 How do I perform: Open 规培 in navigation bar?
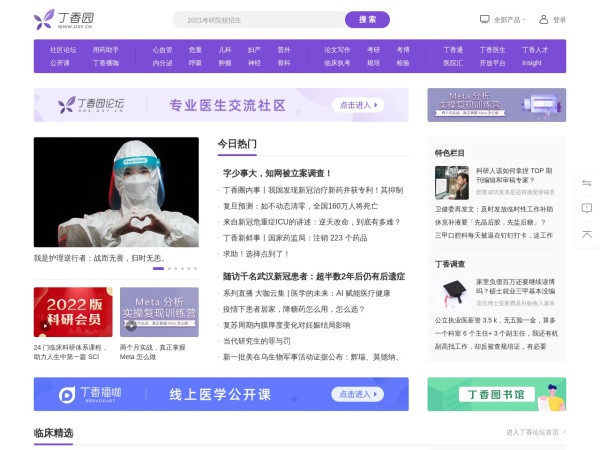click(373, 63)
